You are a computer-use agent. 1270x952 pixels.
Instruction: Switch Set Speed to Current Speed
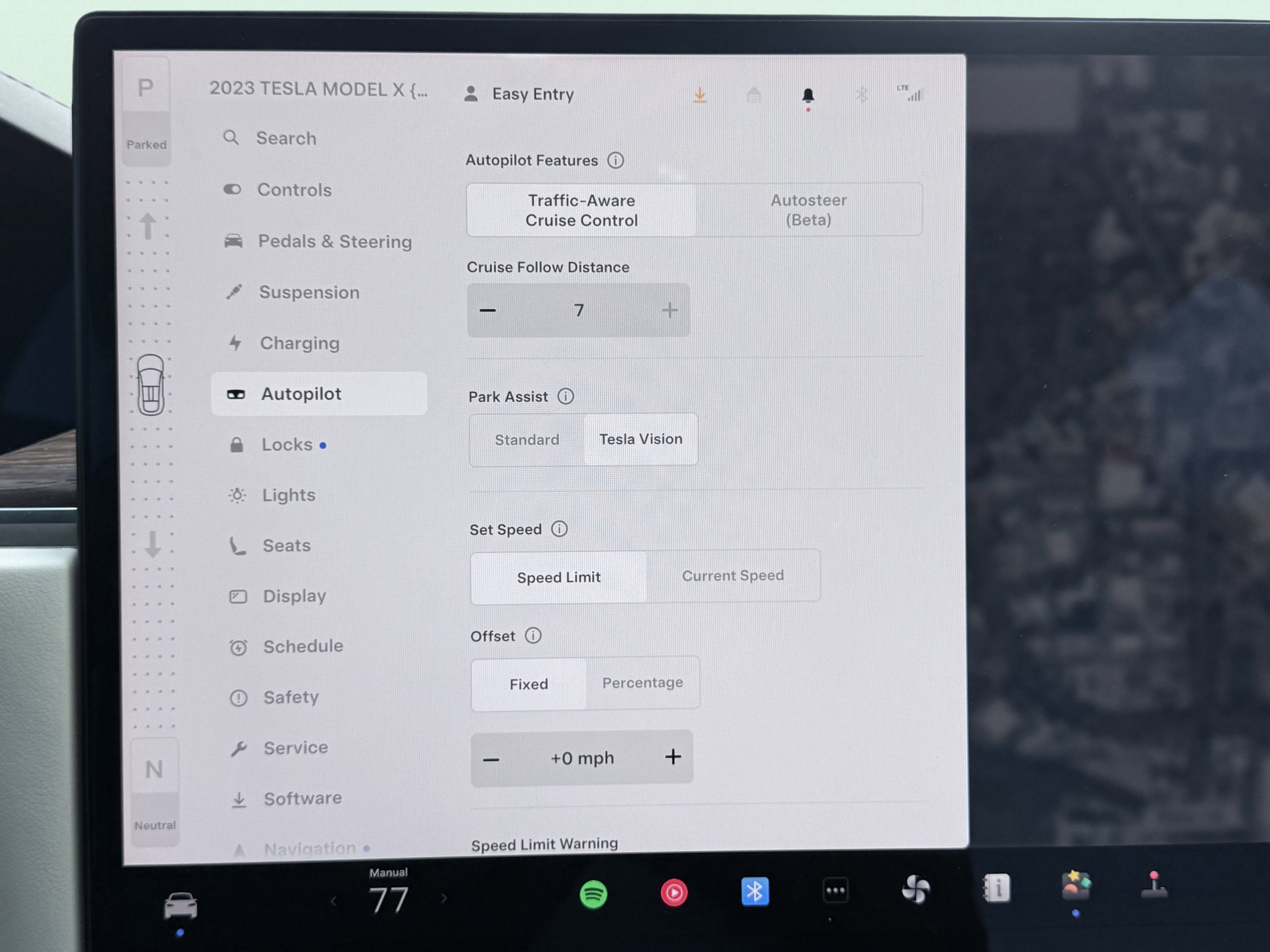733,575
